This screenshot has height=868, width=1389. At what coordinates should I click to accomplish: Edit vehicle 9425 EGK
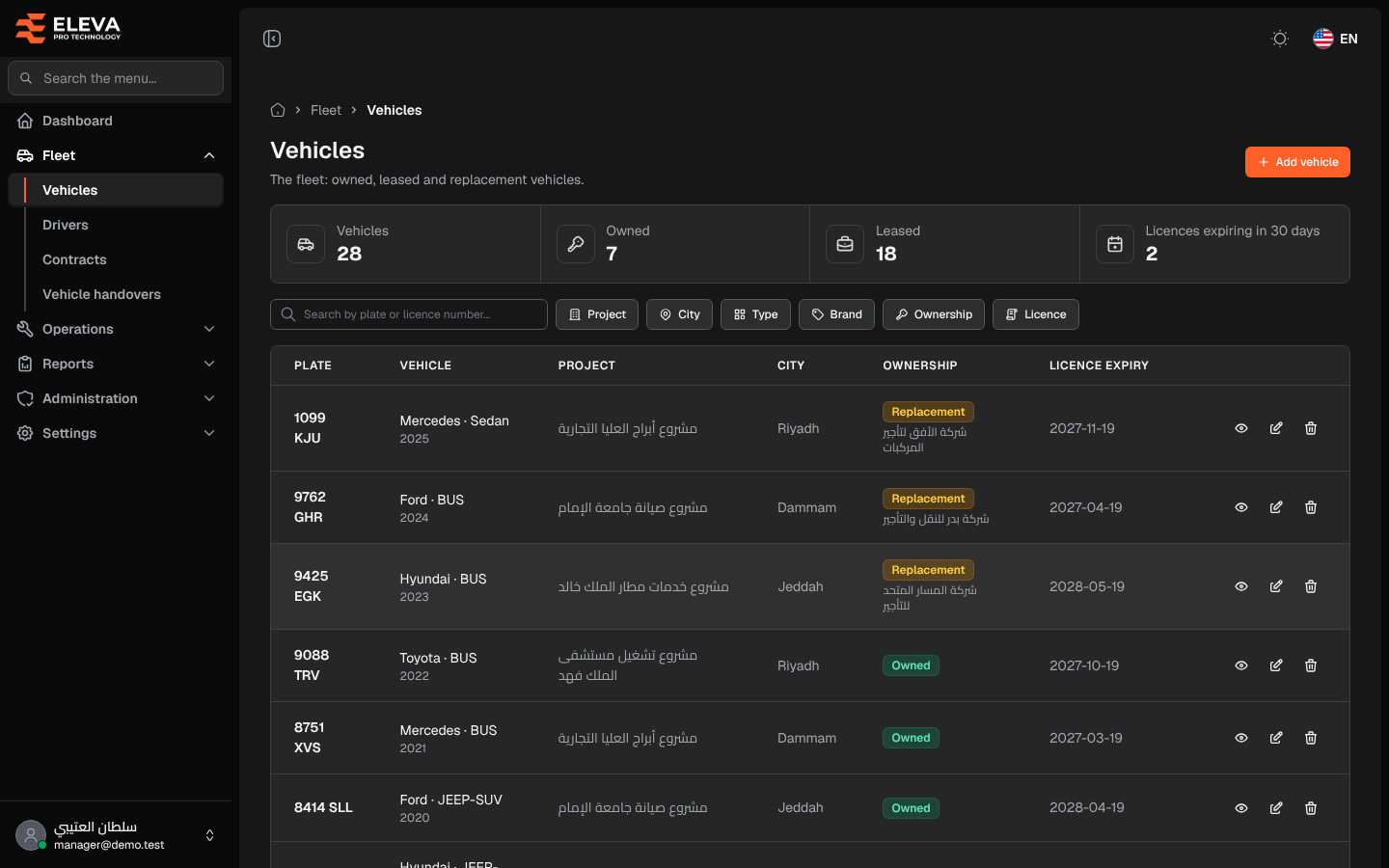pos(1276,586)
